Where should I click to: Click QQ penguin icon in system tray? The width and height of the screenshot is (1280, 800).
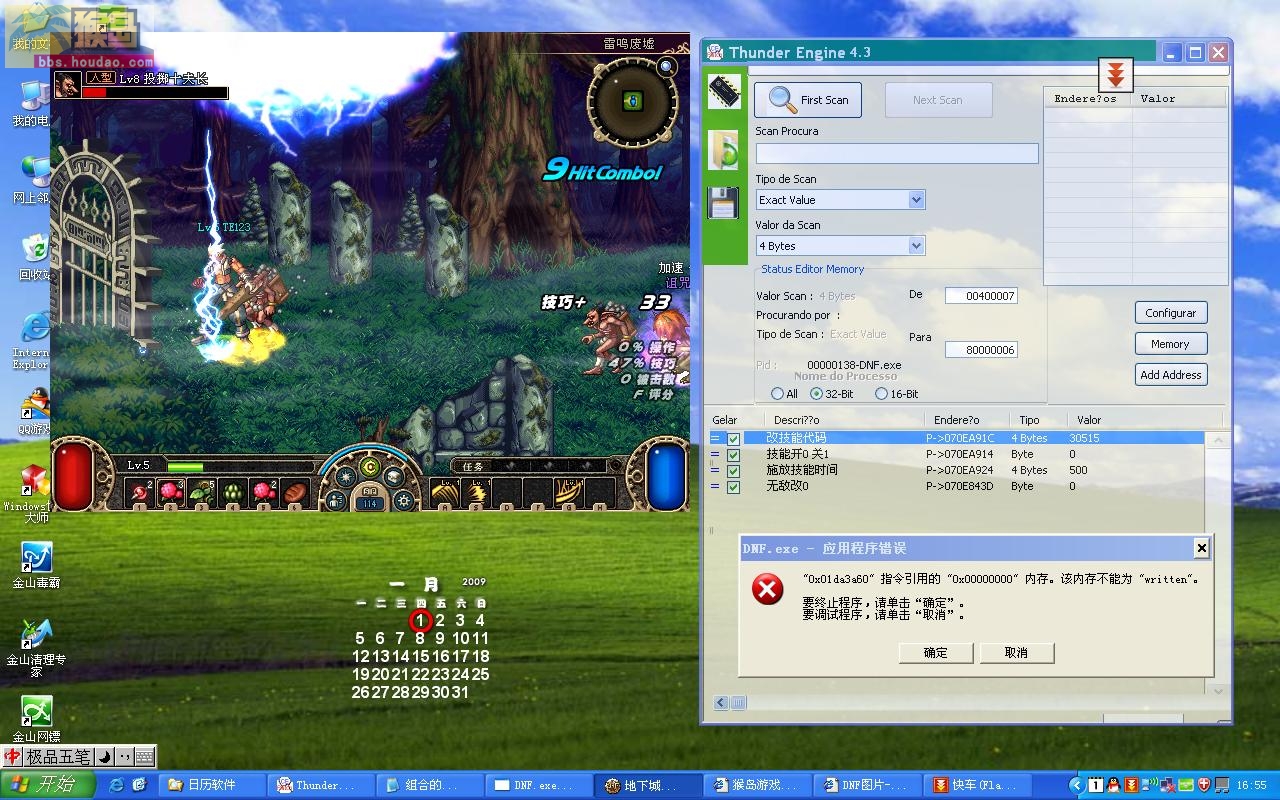(x=1113, y=785)
